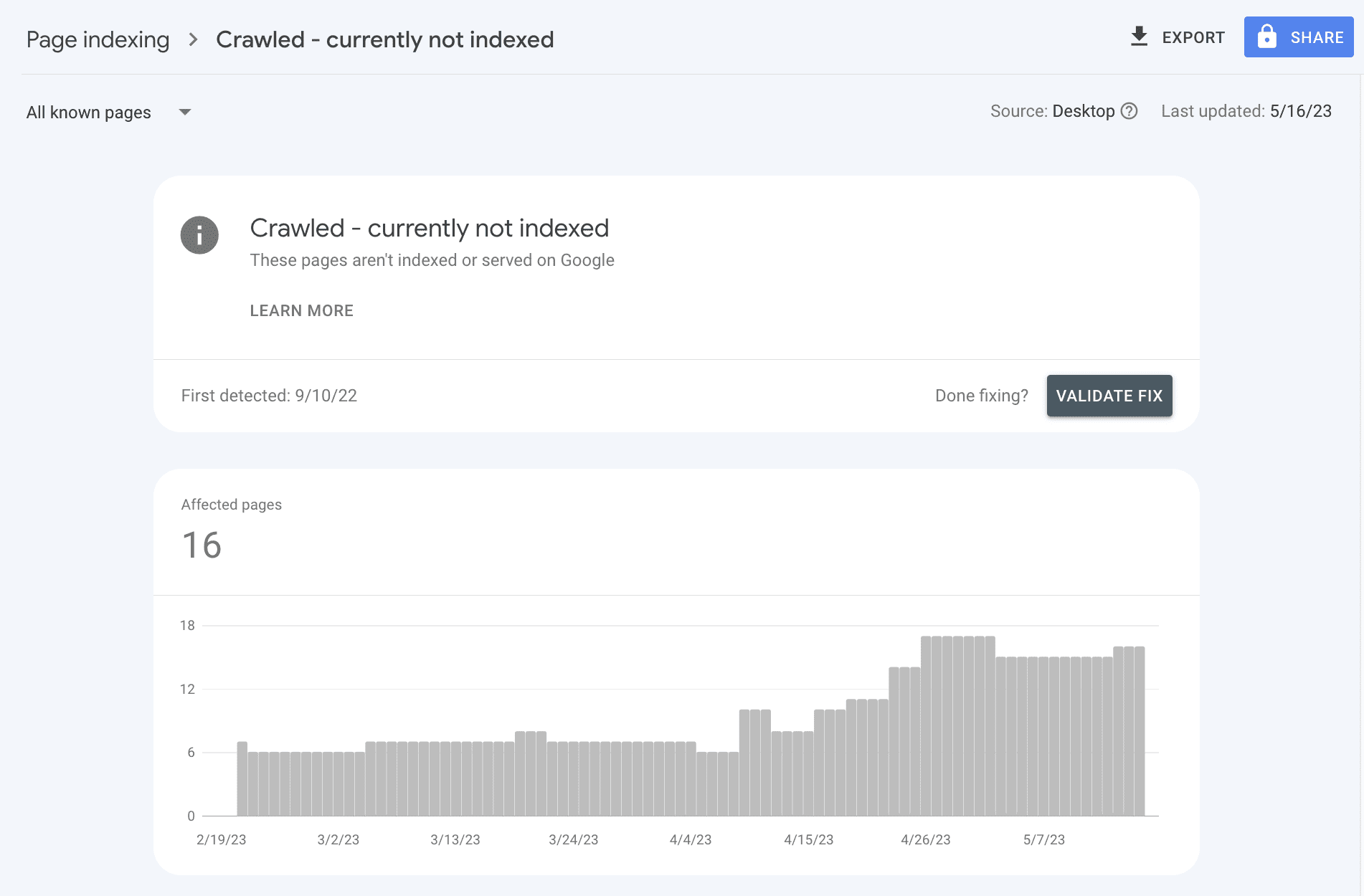Click the 5/7/23 axis label on the chart
The height and width of the screenshot is (896, 1364).
pyautogui.click(x=1043, y=839)
